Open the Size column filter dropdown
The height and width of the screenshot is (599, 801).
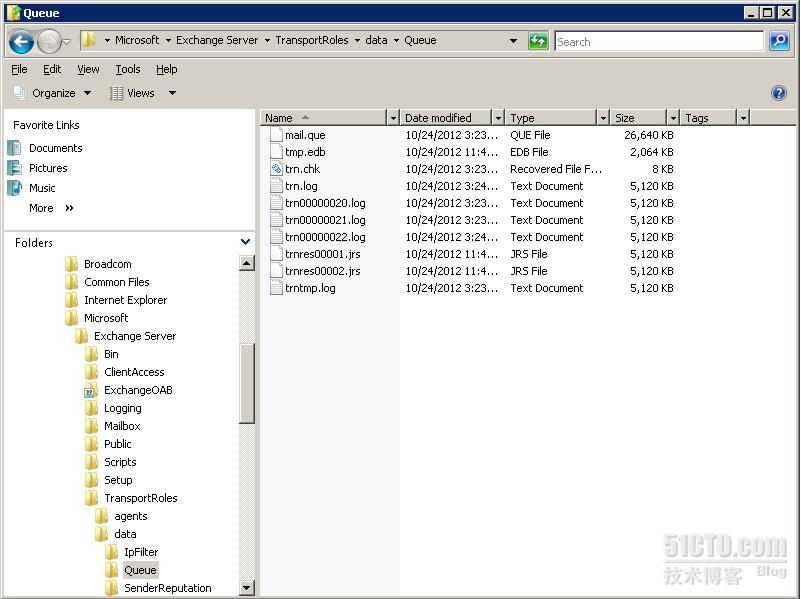point(673,118)
